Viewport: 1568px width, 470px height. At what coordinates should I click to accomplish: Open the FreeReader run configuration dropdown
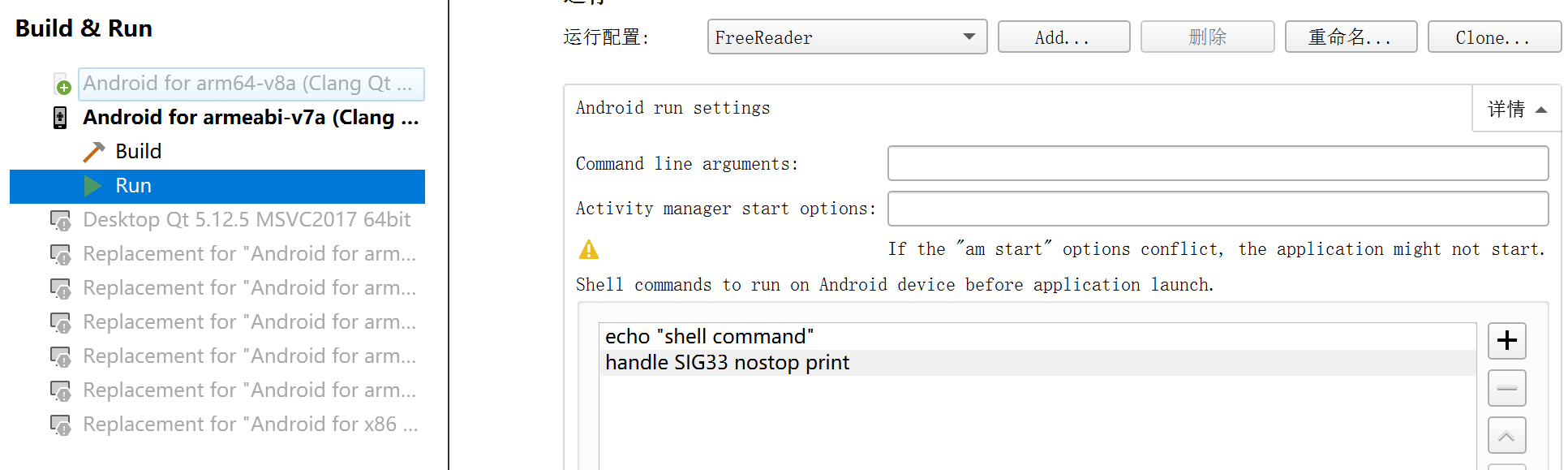[x=847, y=37]
